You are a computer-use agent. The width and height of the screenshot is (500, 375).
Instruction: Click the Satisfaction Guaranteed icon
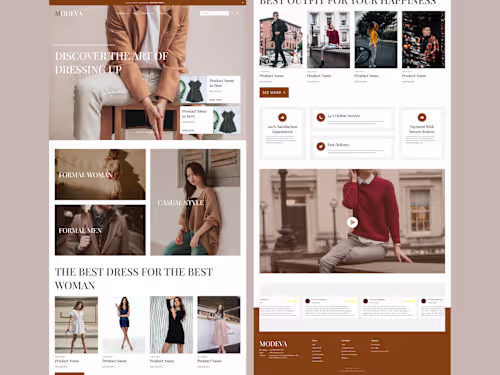[x=282, y=117]
